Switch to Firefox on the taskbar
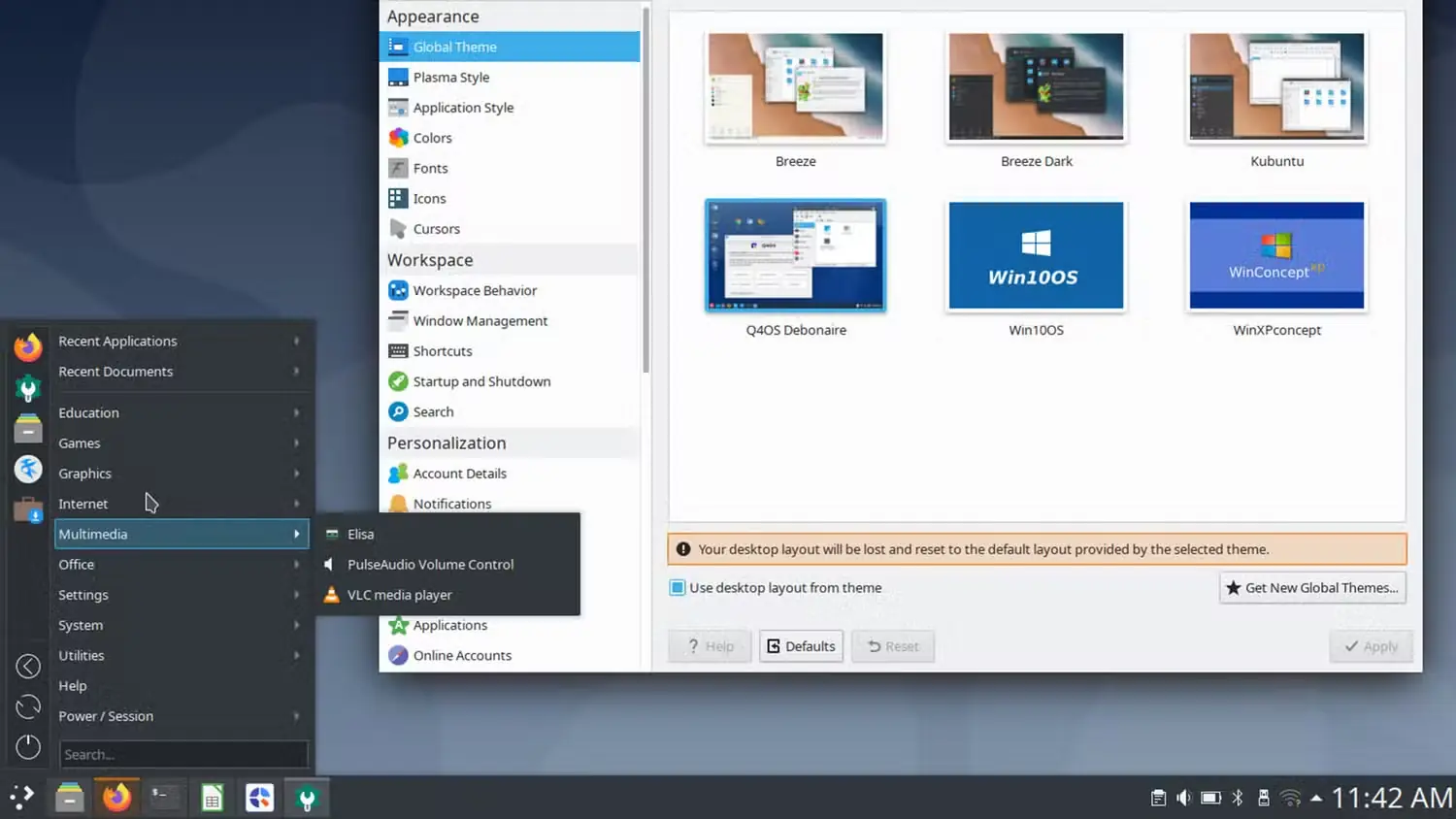 click(116, 798)
